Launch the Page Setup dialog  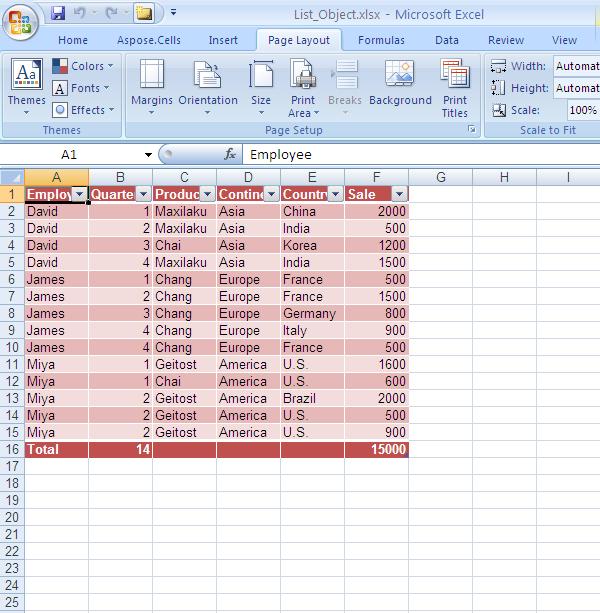pyautogui.click(x=472, y=129)
